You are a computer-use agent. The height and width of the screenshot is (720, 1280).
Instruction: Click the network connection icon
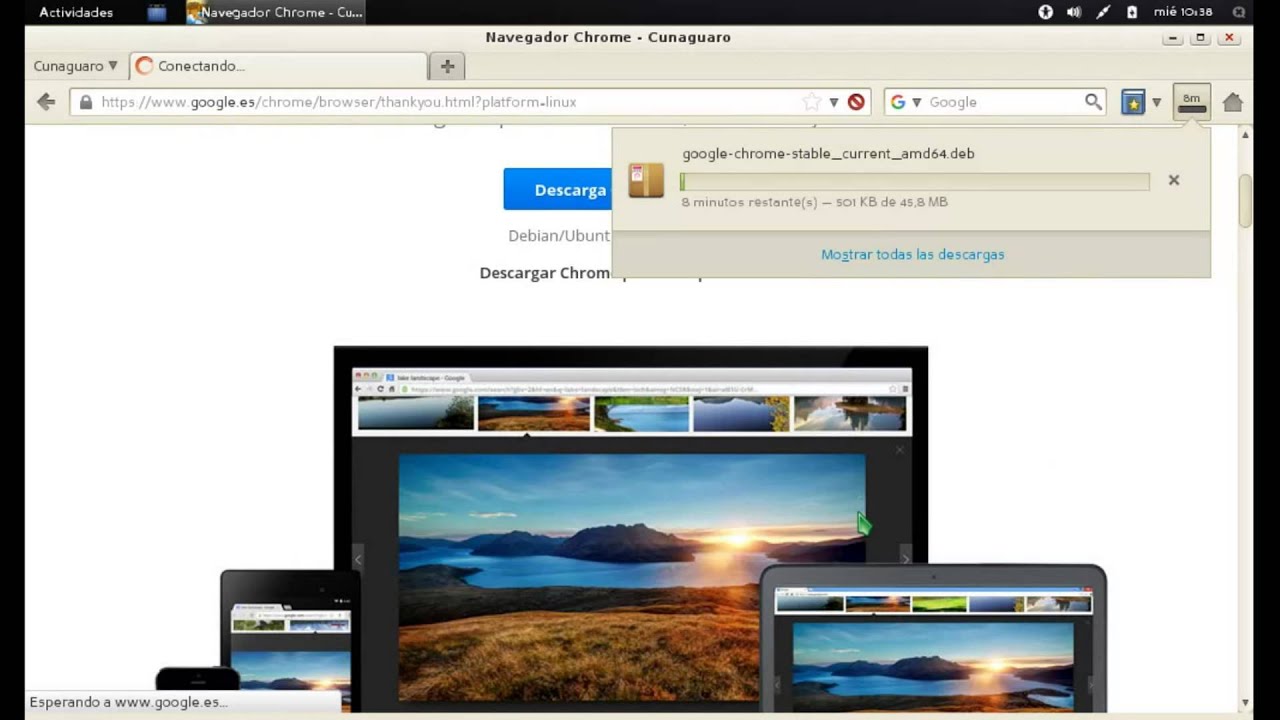click(x=1103, y=12)
